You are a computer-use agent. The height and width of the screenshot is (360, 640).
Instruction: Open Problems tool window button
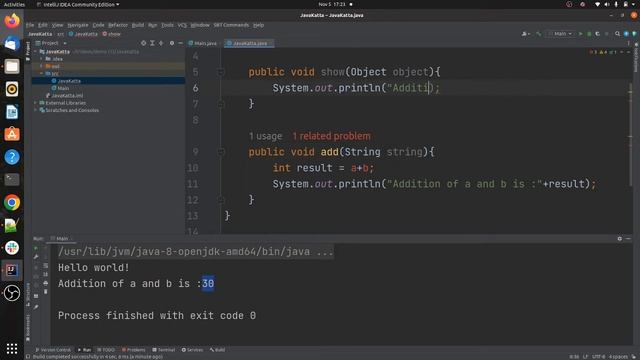133,350
